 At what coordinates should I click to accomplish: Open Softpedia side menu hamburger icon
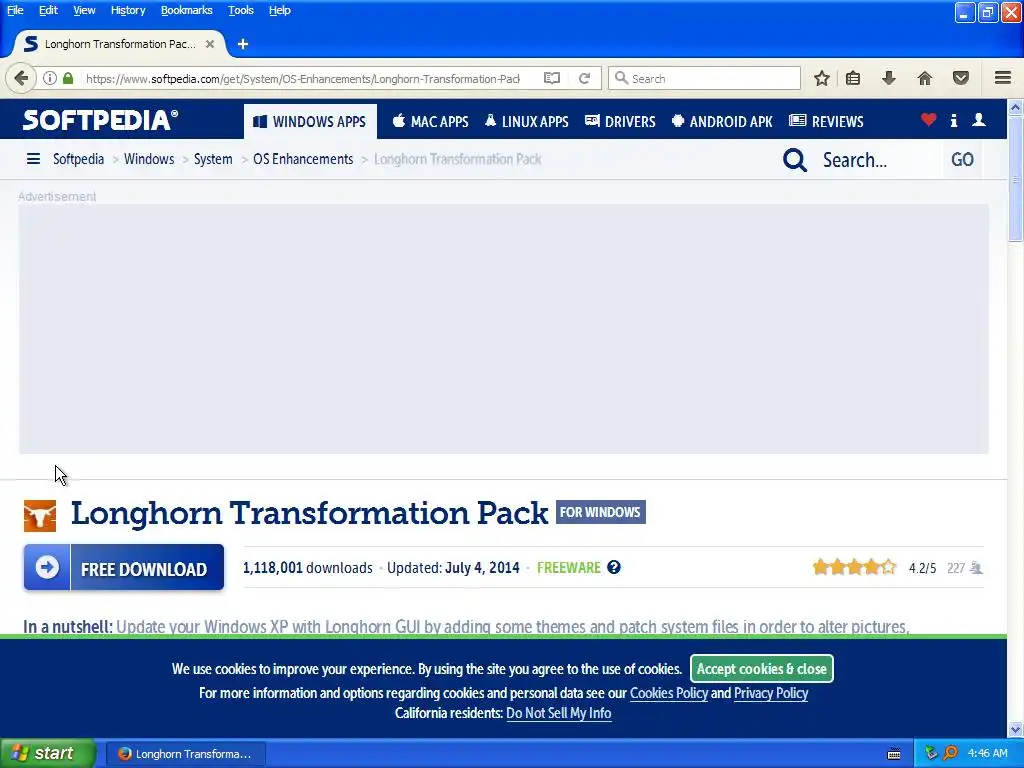33,159
